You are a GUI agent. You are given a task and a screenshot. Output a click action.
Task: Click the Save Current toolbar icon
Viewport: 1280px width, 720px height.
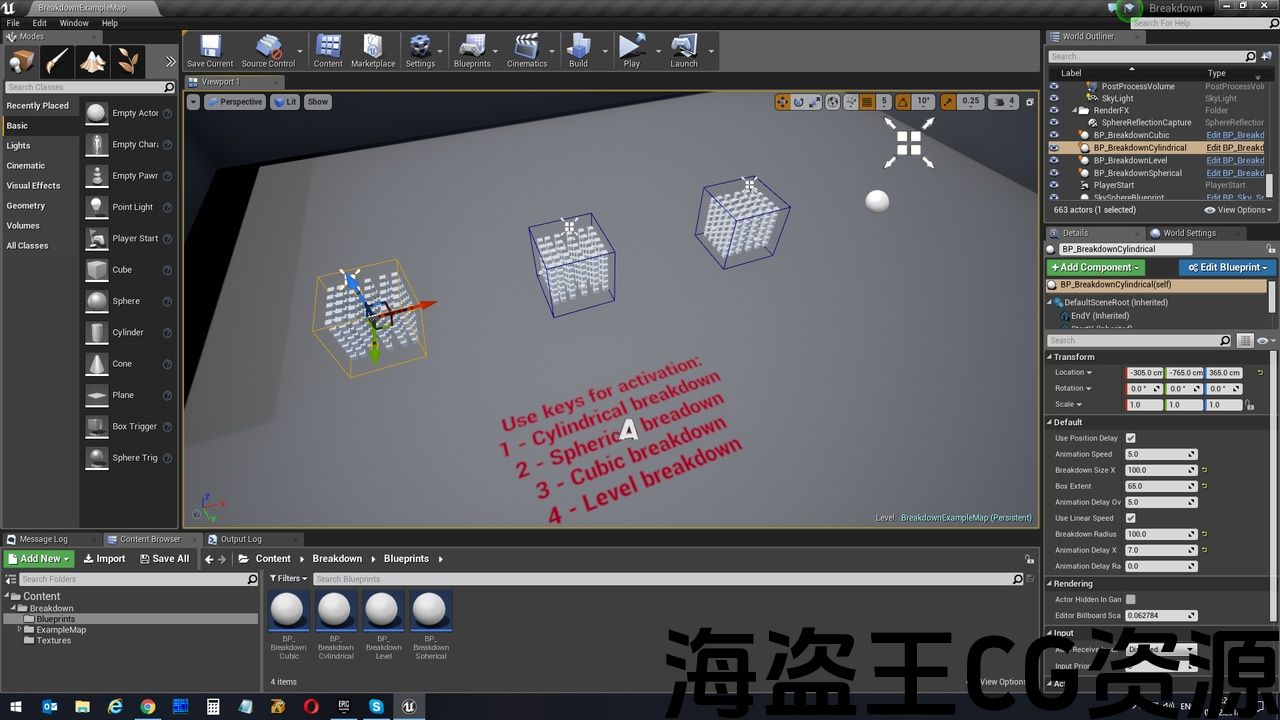click(x=210, y=51)
